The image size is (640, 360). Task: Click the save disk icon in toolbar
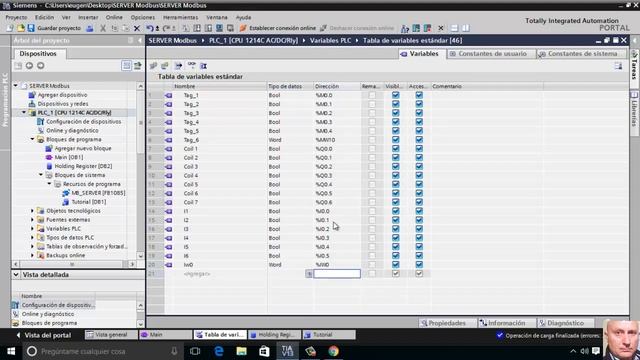(x=31, y=28)
